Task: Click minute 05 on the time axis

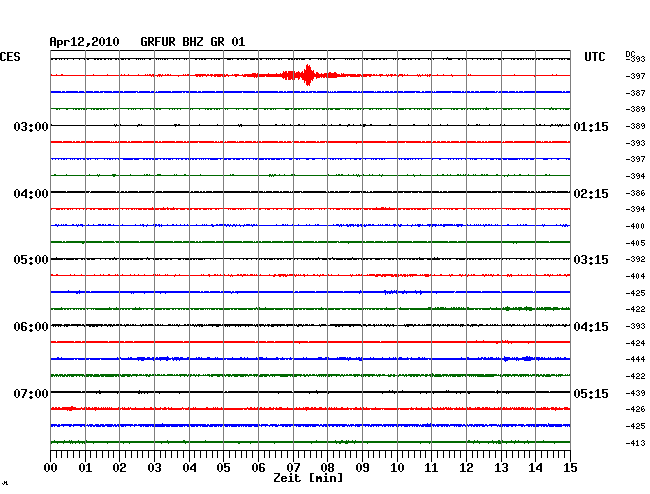Action: click(223, 467)
